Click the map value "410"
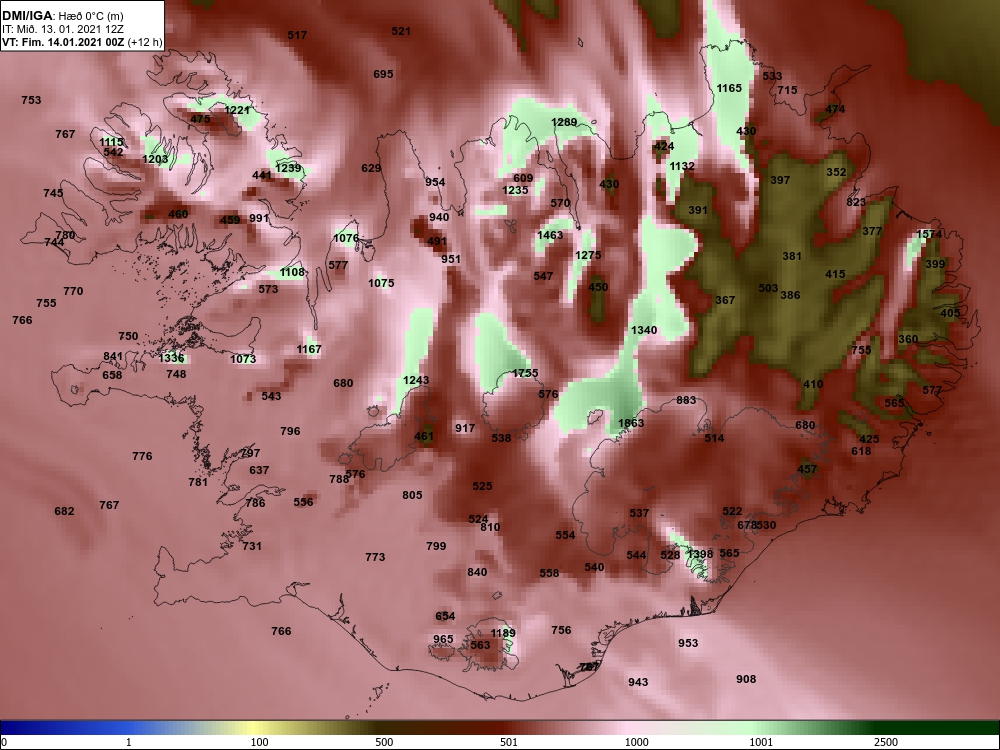This screenshot has height=750, width=1000. [x=813, y=385]
